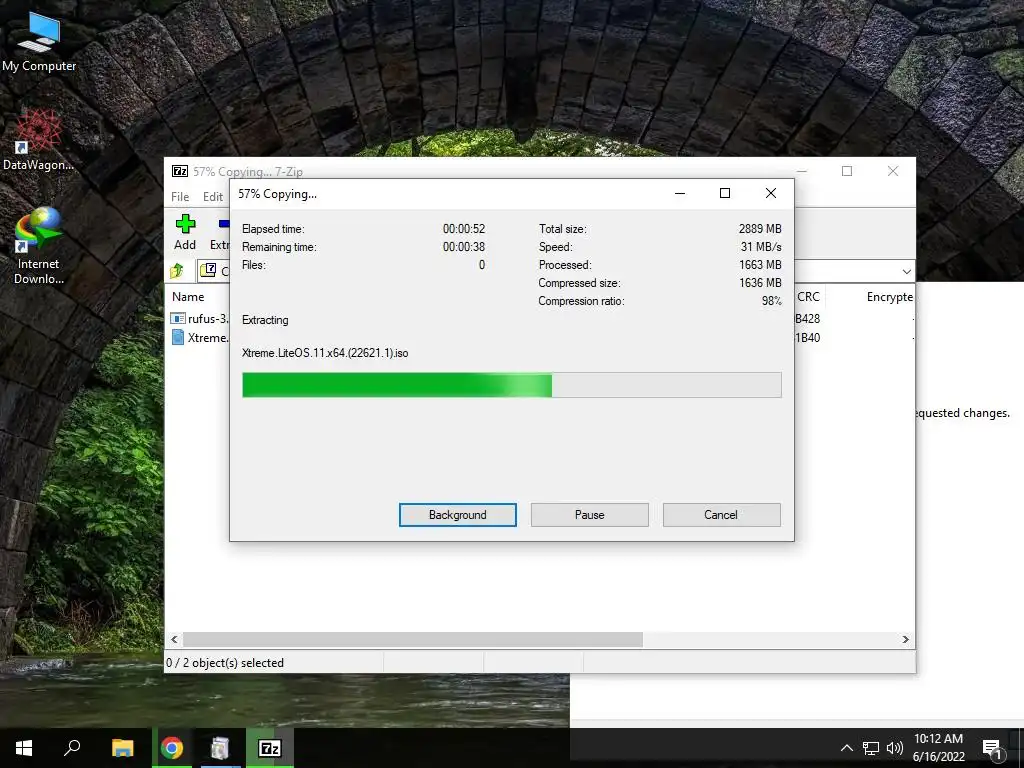This screenshot has width=1024, height=768.
Task: Click the 7-Zip taskbar icon
Action: [270, 748]
